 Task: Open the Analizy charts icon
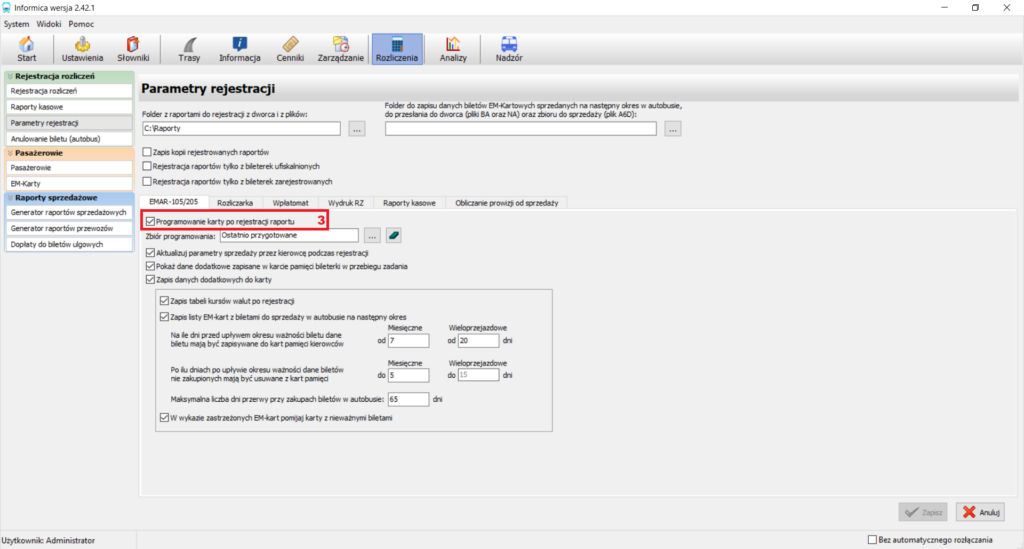[x=453, y=50]
